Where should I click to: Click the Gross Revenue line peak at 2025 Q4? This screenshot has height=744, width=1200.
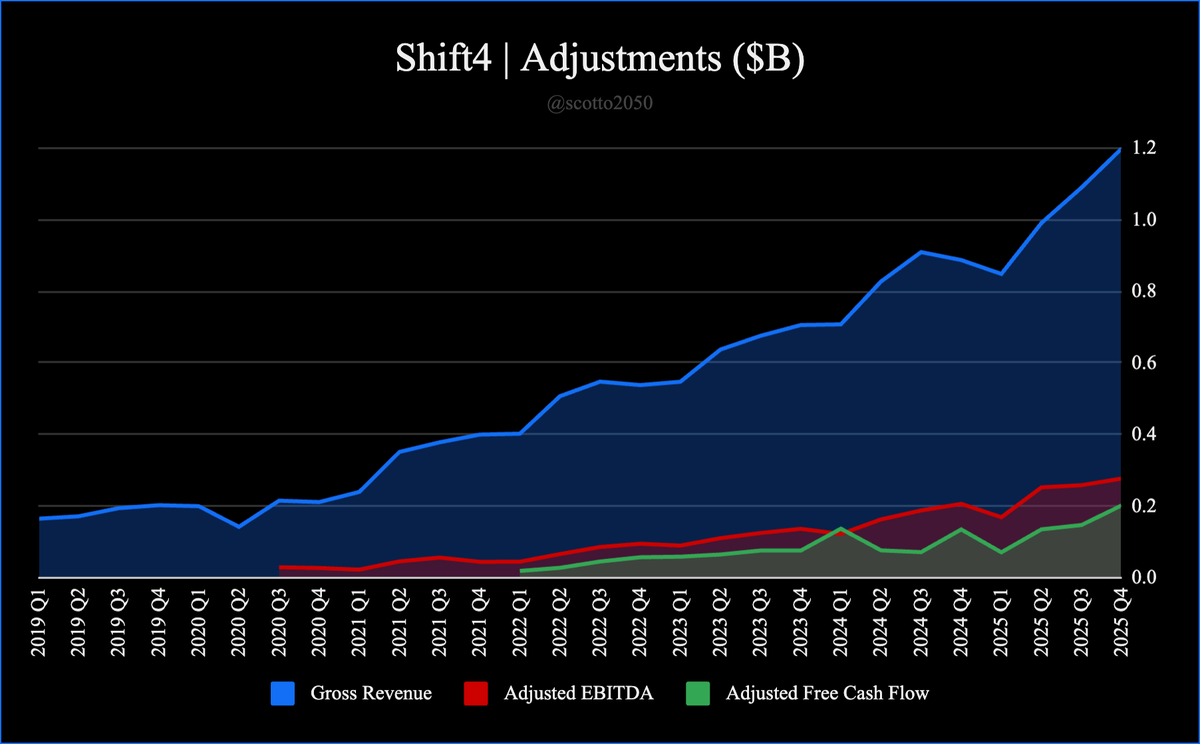[1119, 149]
